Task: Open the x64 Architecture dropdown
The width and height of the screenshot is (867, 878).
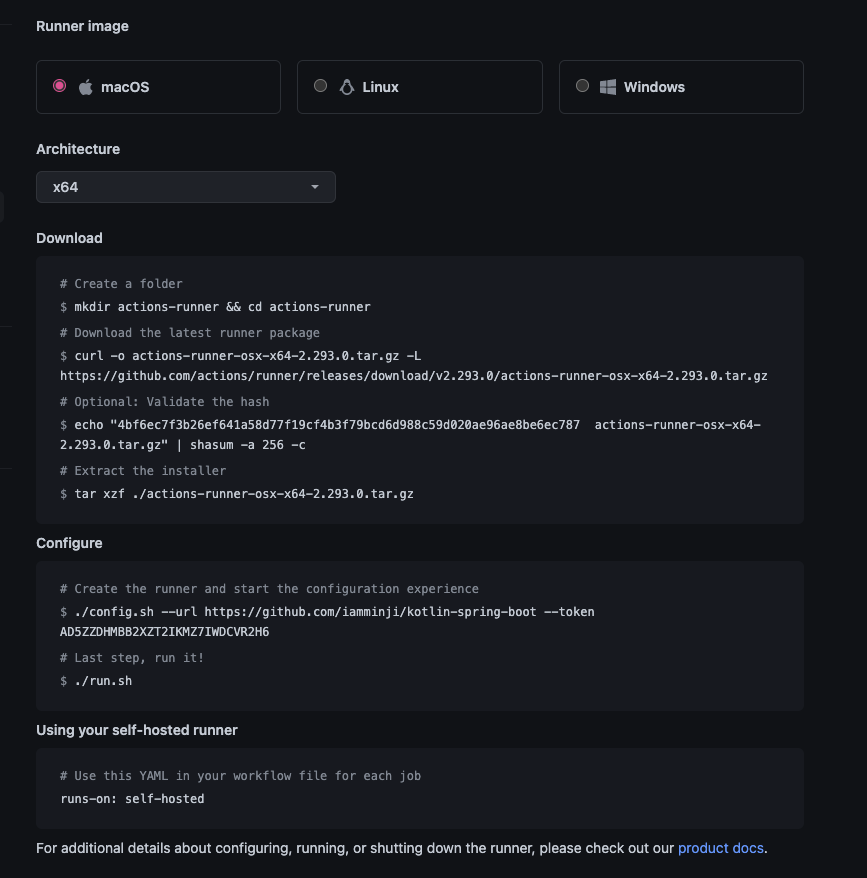Action: [186, 187]
